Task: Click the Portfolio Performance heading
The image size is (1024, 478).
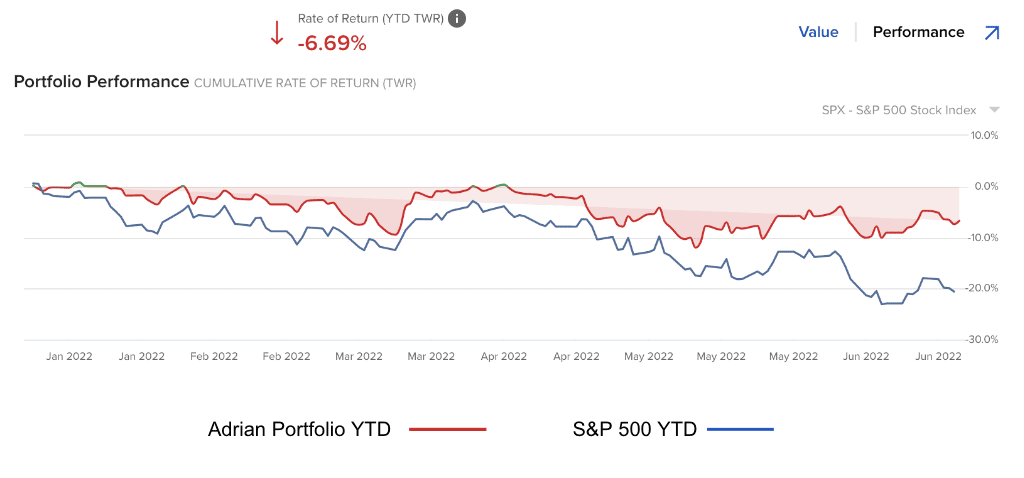Action: pyautogui.click(x=101, y=81)
